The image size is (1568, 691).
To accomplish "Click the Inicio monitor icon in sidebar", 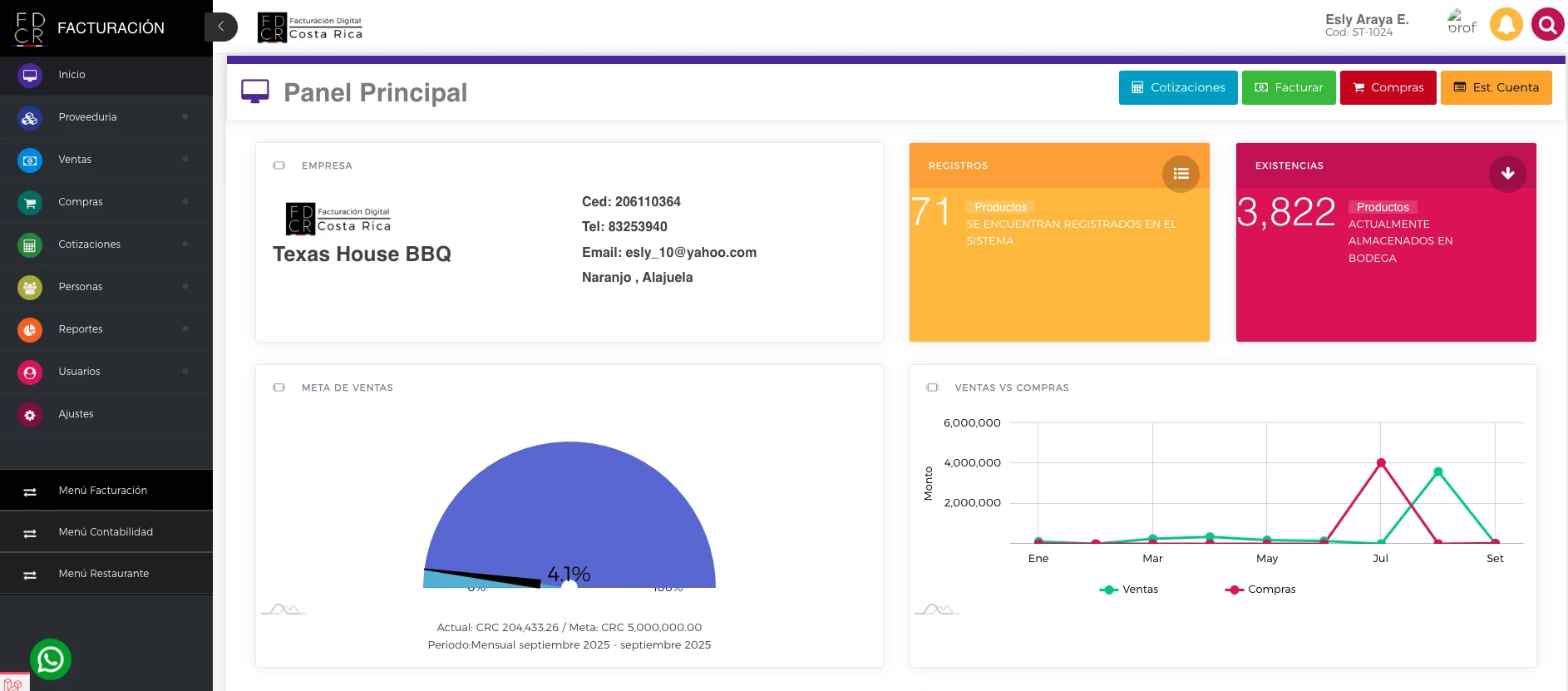I will [x=30, y=76].
